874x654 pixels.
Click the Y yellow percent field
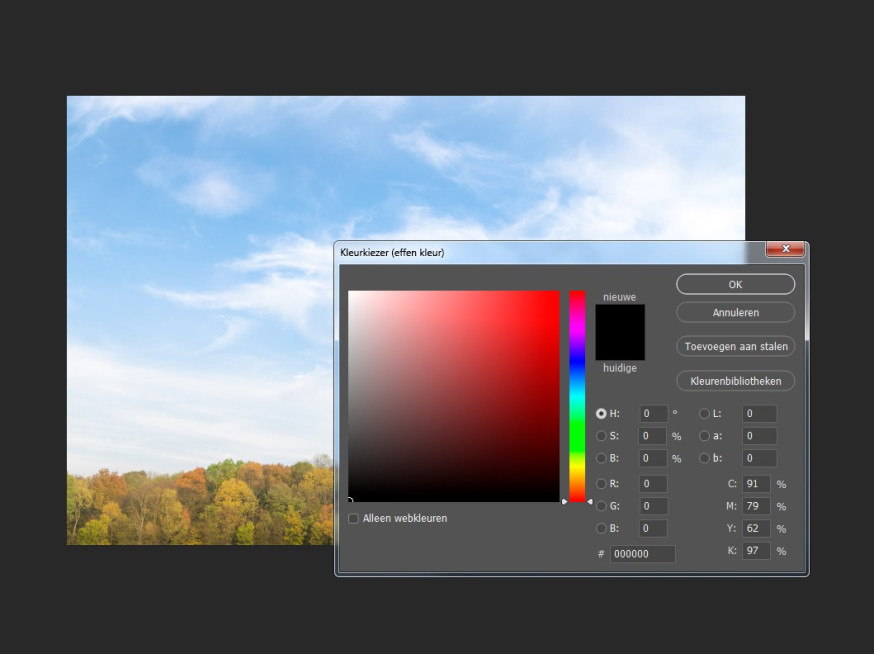756,529
